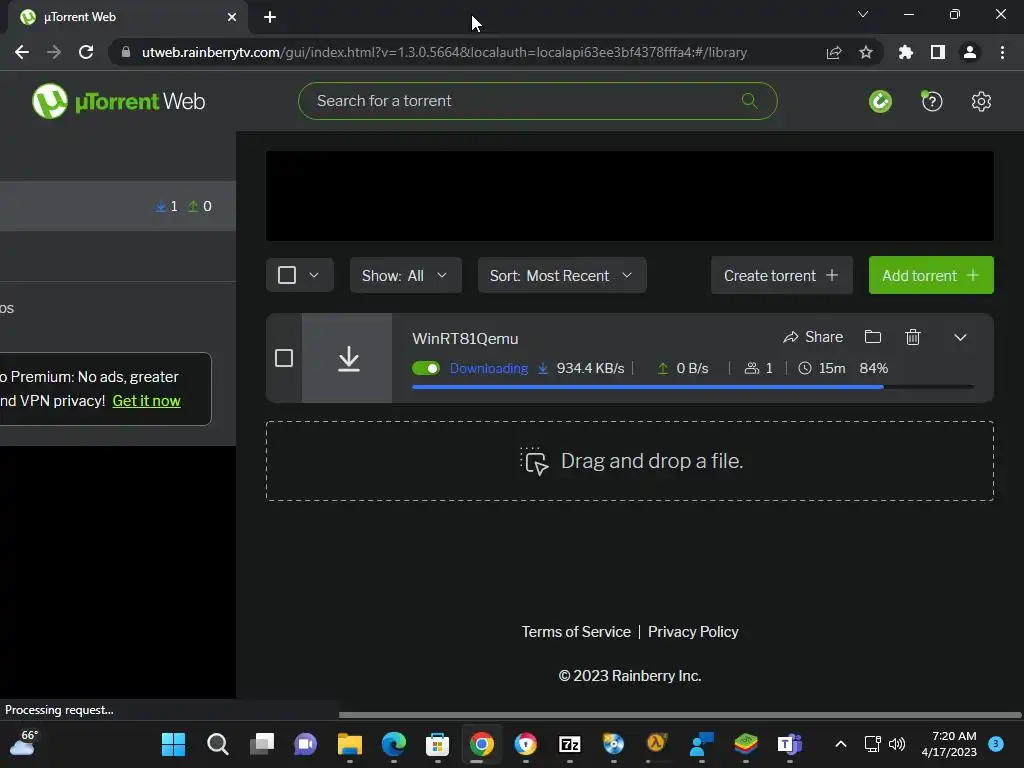Toggle browser side panel icon
Image resolution: width=1024 pixels, height=768 pixels.
pyautogui.click(x=938, y=52)
